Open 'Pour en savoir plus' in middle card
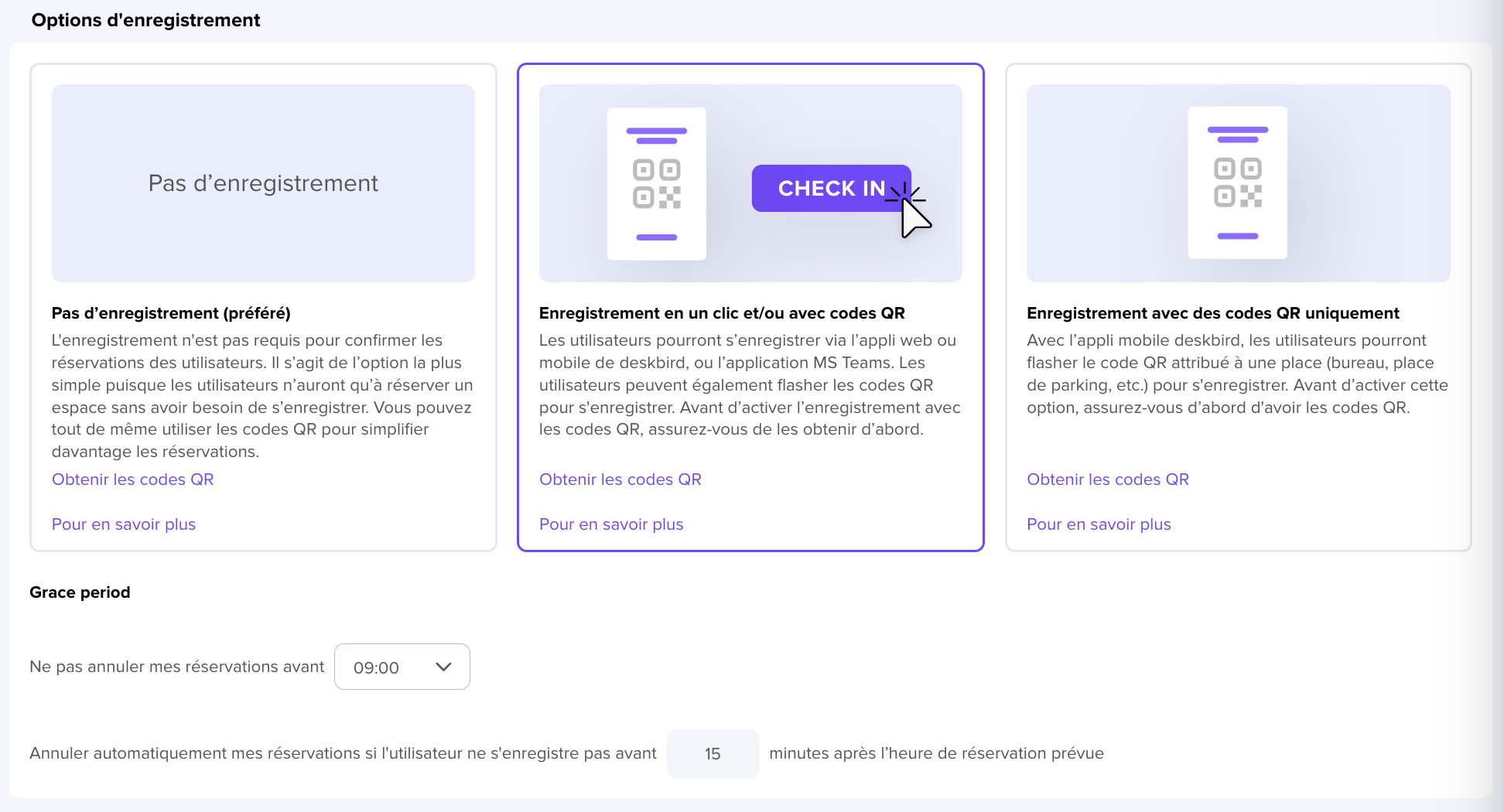Image resolution: width=1504 pixels, height=812 pixels. (611, 524)
